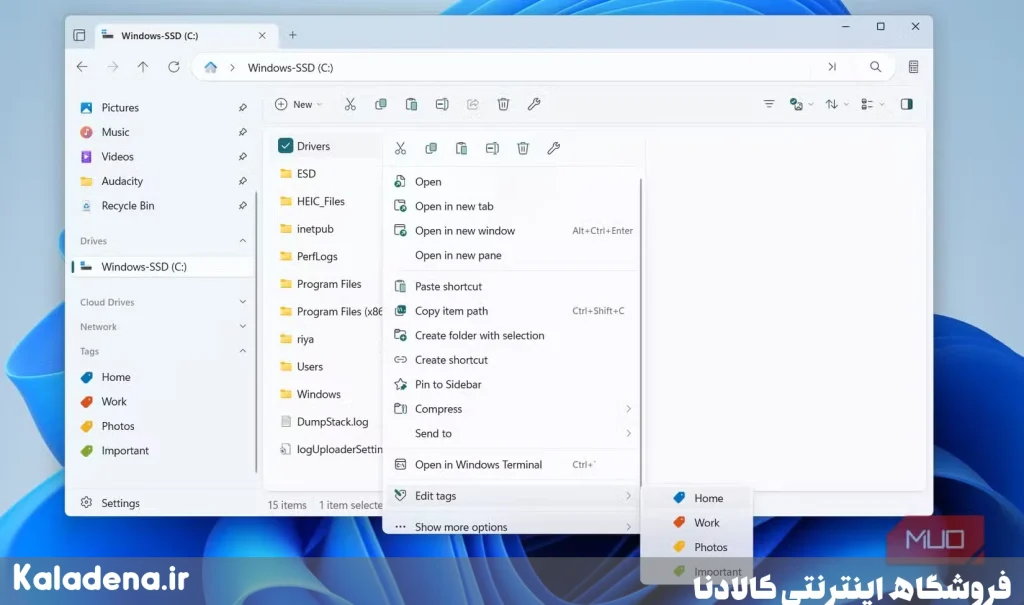Apply the Photos tag from the submenu
The width and height of the screenshot is (1024, 605).
[x=697, y=547]
